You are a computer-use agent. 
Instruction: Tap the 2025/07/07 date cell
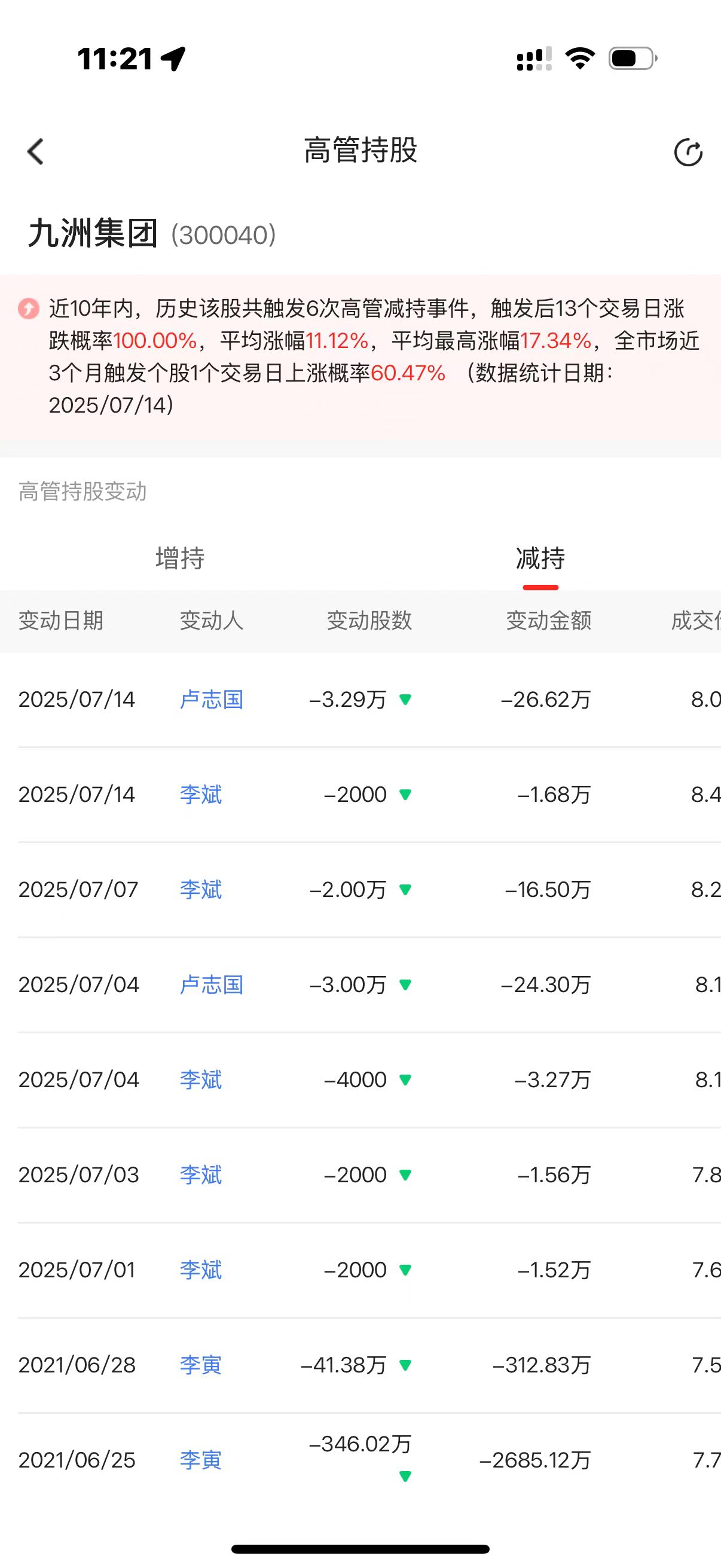[78, 890]
